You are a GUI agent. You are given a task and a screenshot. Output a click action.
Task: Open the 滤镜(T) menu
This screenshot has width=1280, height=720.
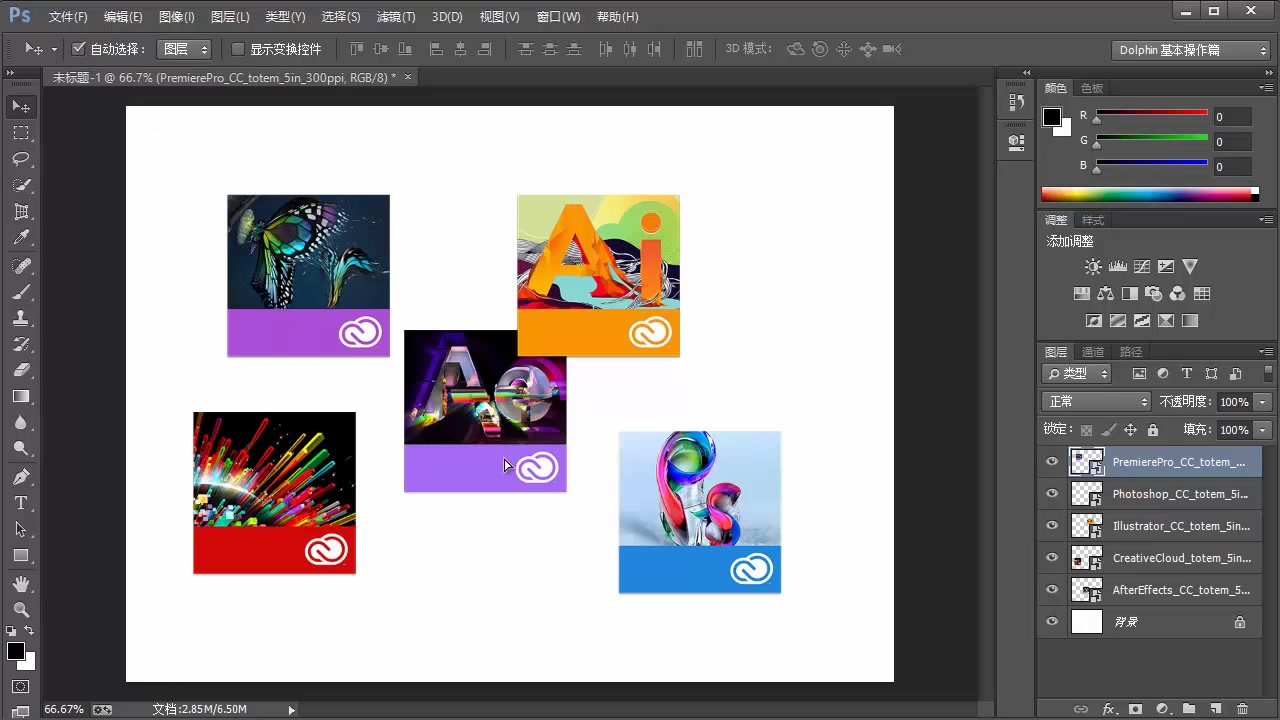click(x=396, y=17)
